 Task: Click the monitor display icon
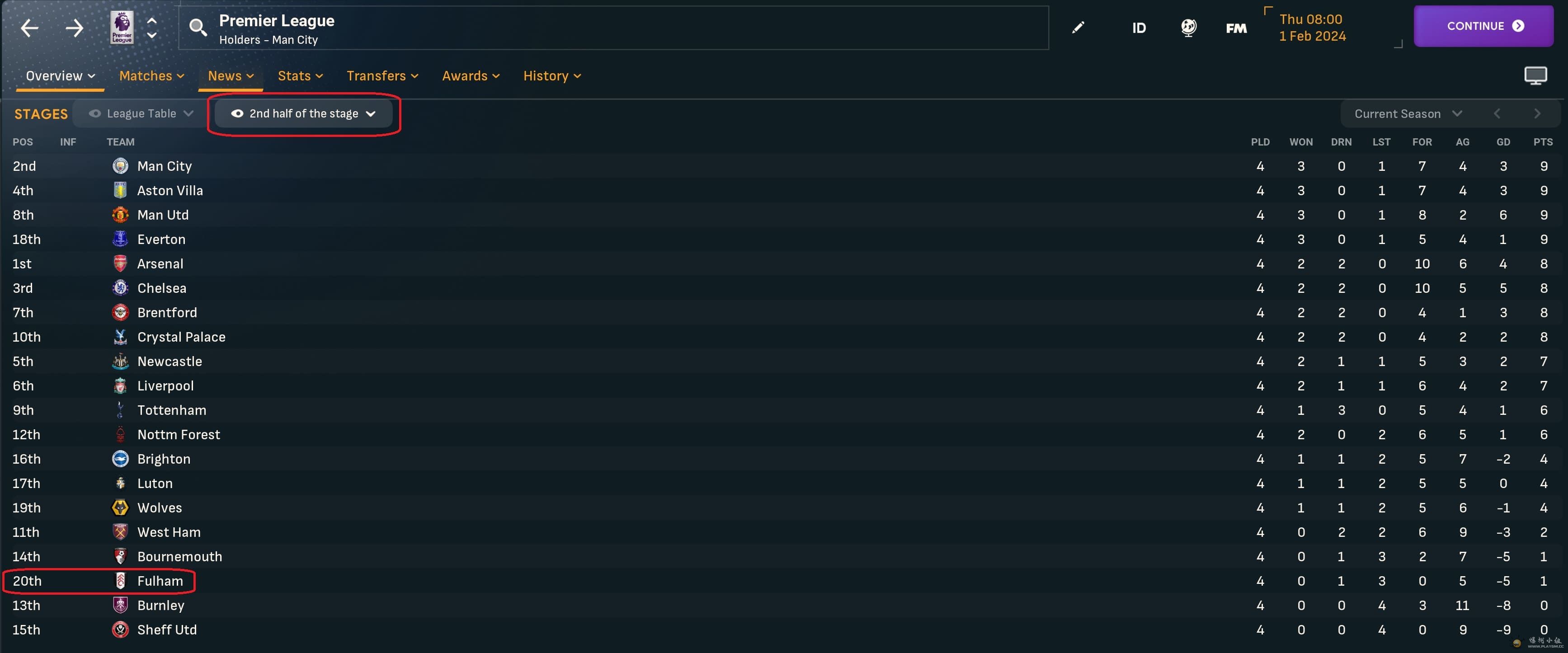(1535, 75)
